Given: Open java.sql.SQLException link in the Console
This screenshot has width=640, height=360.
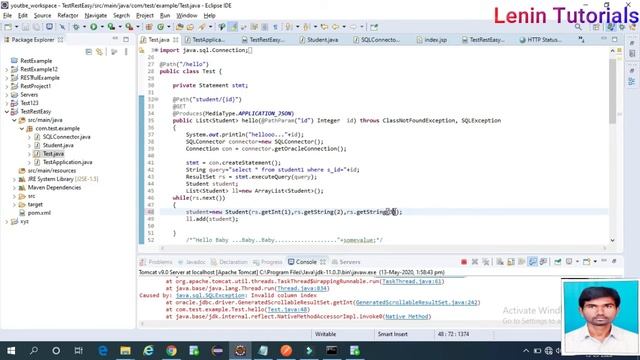Looking at the screenshot, I should click(x=210, y=296).
